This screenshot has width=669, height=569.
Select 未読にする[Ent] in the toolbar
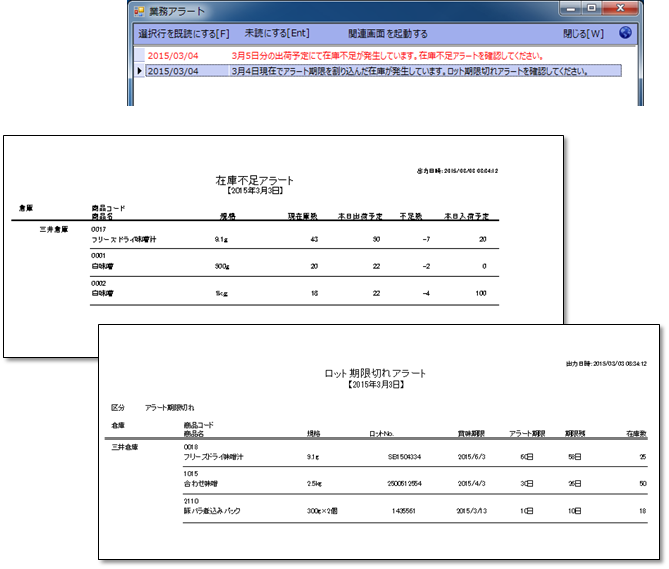click(x=277, y=33)
